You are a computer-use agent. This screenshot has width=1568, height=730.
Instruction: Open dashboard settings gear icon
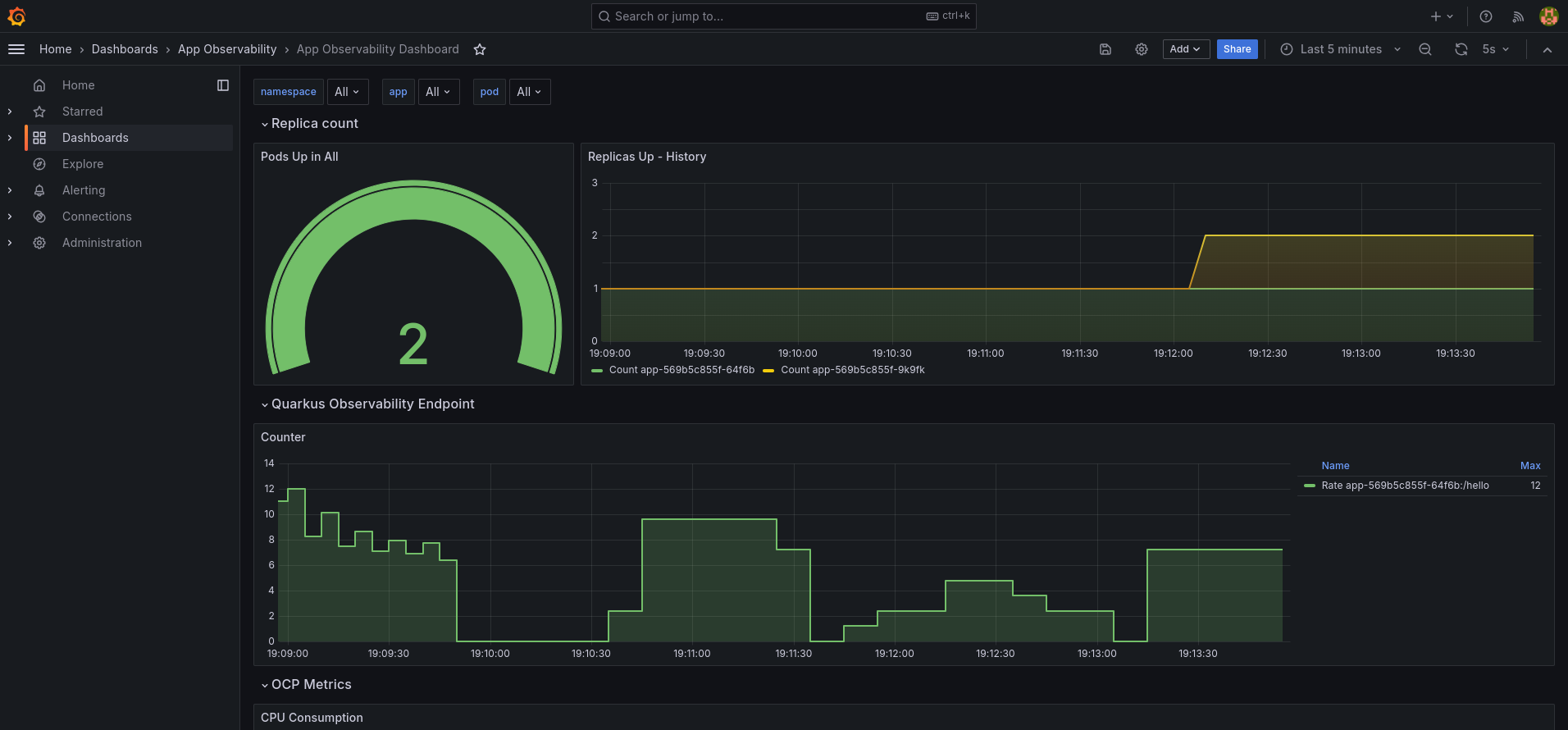pos(1142,49)
